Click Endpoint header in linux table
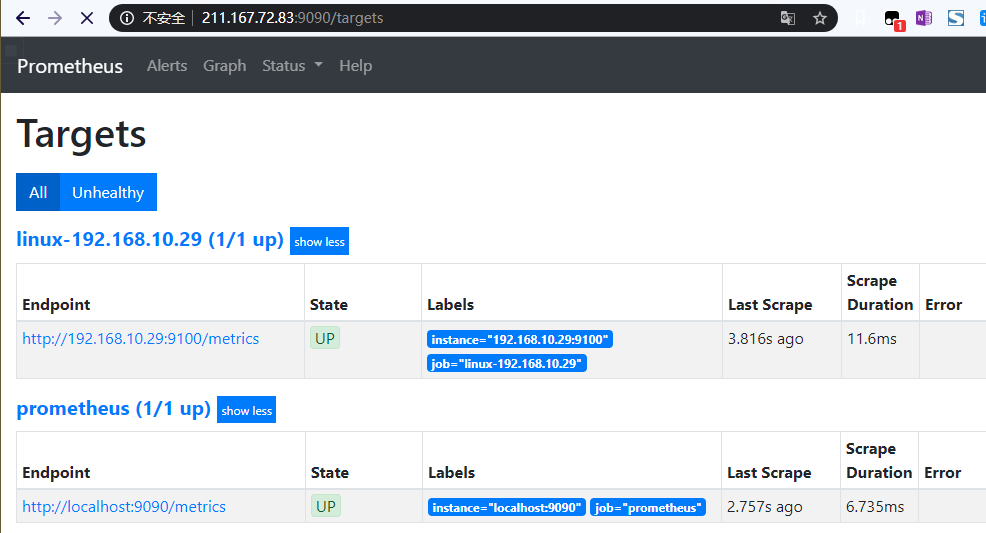Viewport: 986px width, 533px height. (56, 305)
